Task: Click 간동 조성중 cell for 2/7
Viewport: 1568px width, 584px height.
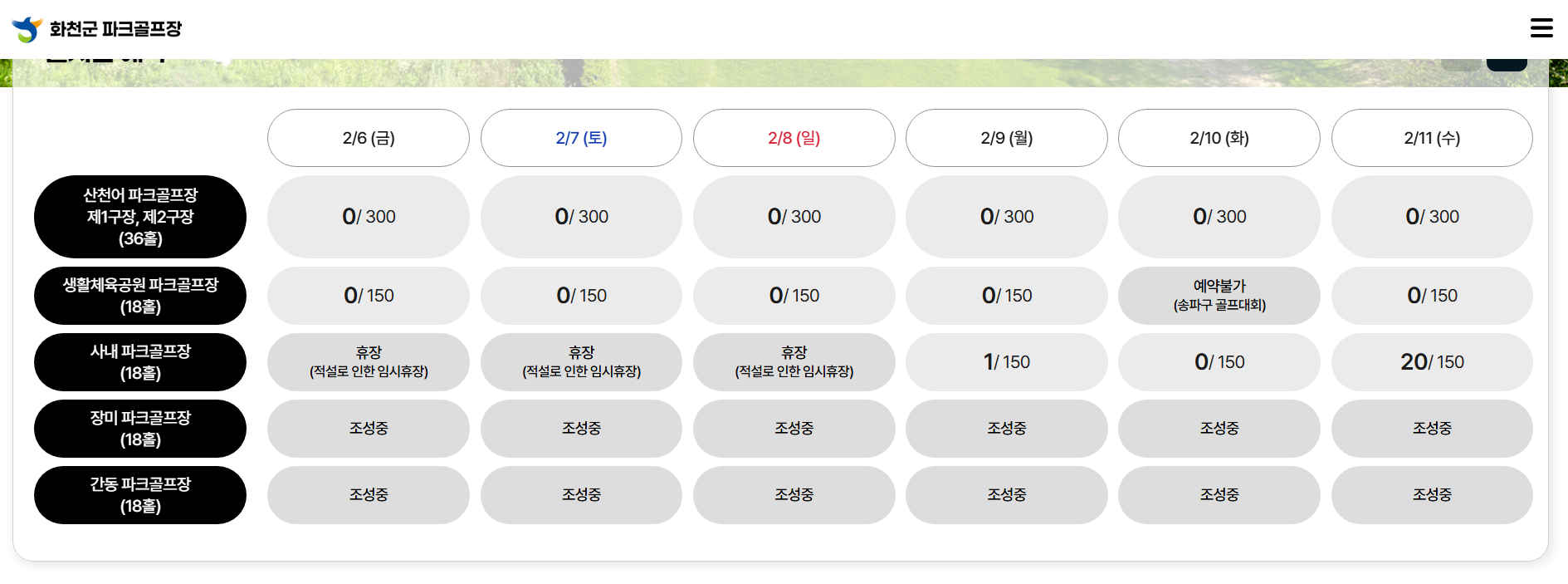Action: (x=581, y=495)
